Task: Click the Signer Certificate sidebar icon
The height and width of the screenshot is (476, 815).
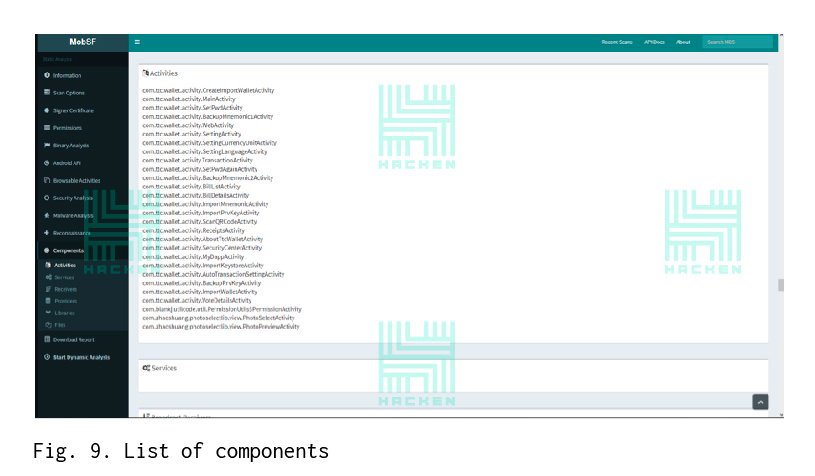Action: [x=47, y=110]
